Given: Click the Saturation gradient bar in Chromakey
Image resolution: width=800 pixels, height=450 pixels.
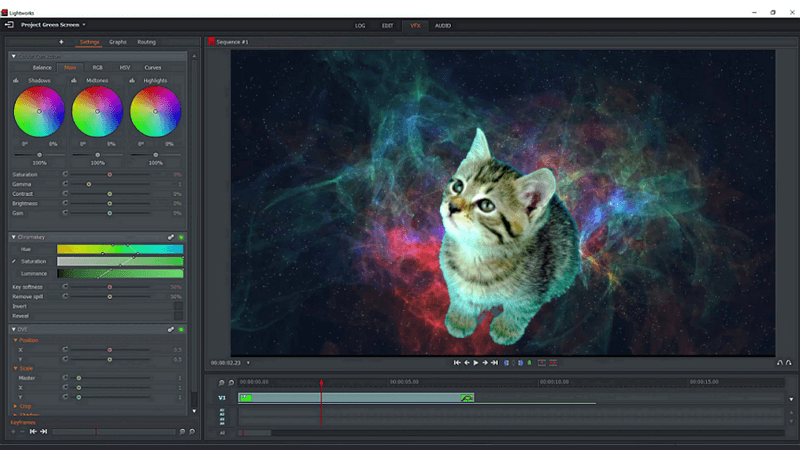Looking at the screenshot, I should click(x=120, y=261).
